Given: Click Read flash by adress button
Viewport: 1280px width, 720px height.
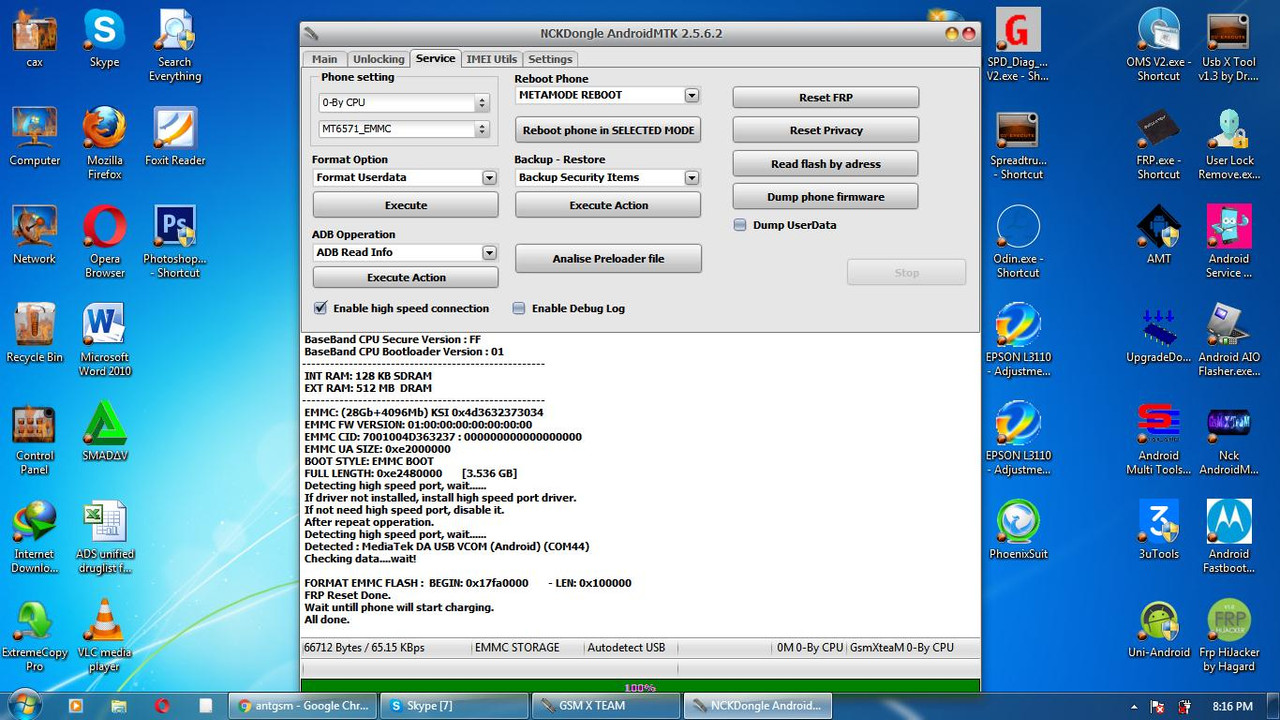Looking at the screenshot, I should (x=826, y=164).
